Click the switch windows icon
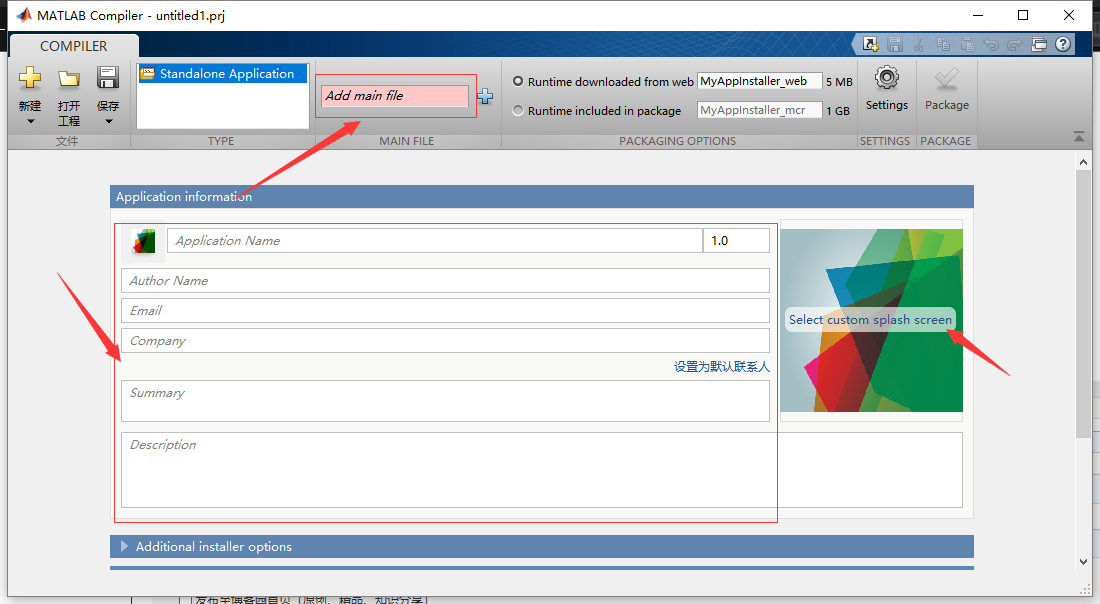This screenshot has height=604, width=1100. point(1039,45)
